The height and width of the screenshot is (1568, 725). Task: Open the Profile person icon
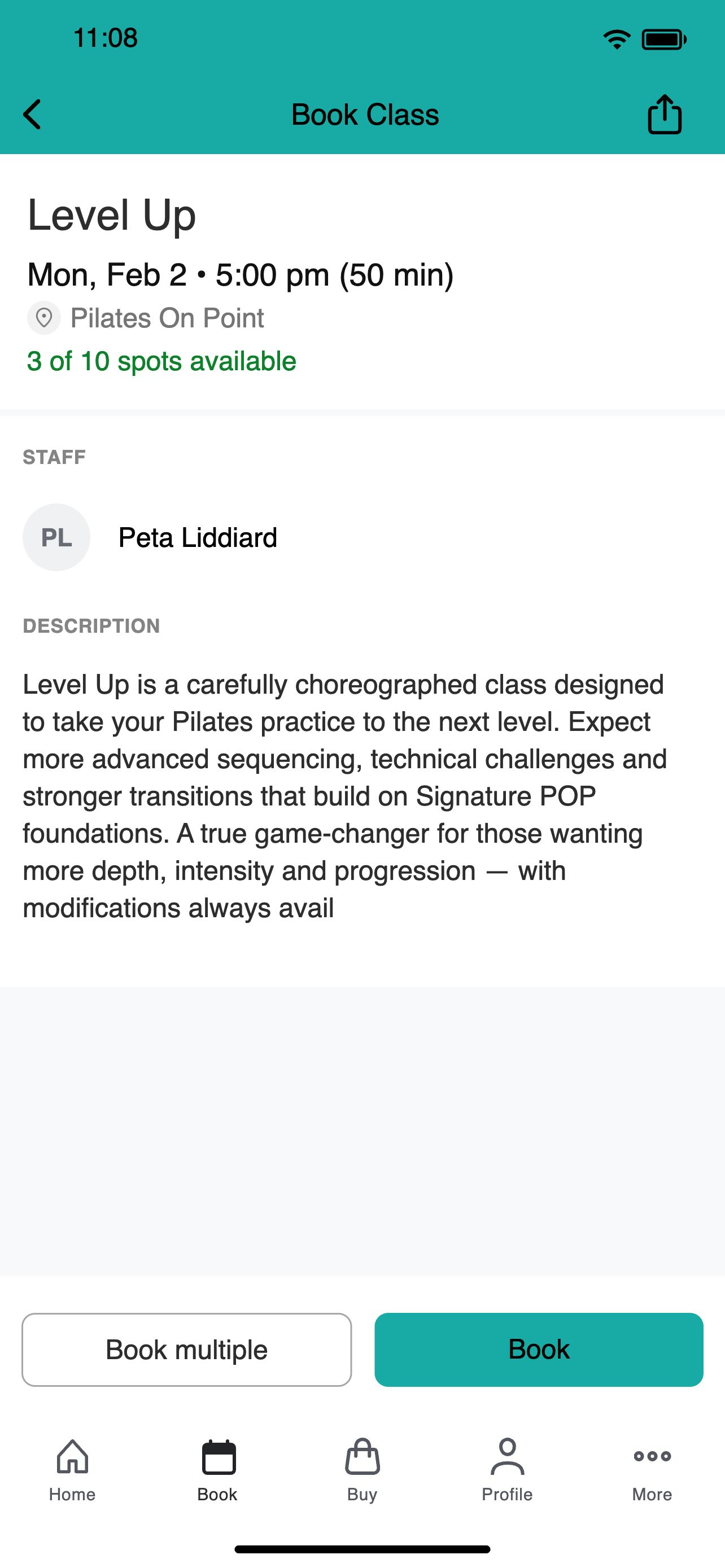pos(507,1456)
